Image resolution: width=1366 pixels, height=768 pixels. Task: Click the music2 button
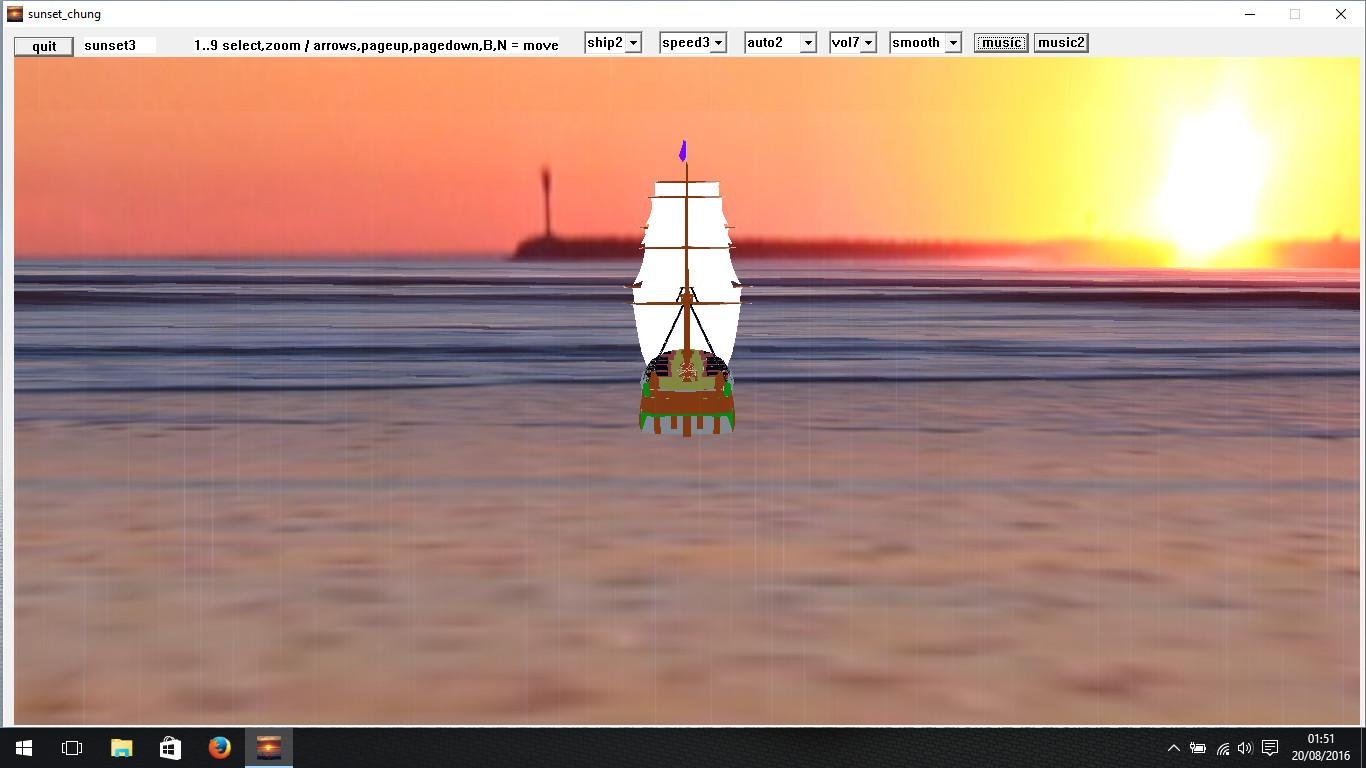pyautogui.click(x=1061, y=42)
